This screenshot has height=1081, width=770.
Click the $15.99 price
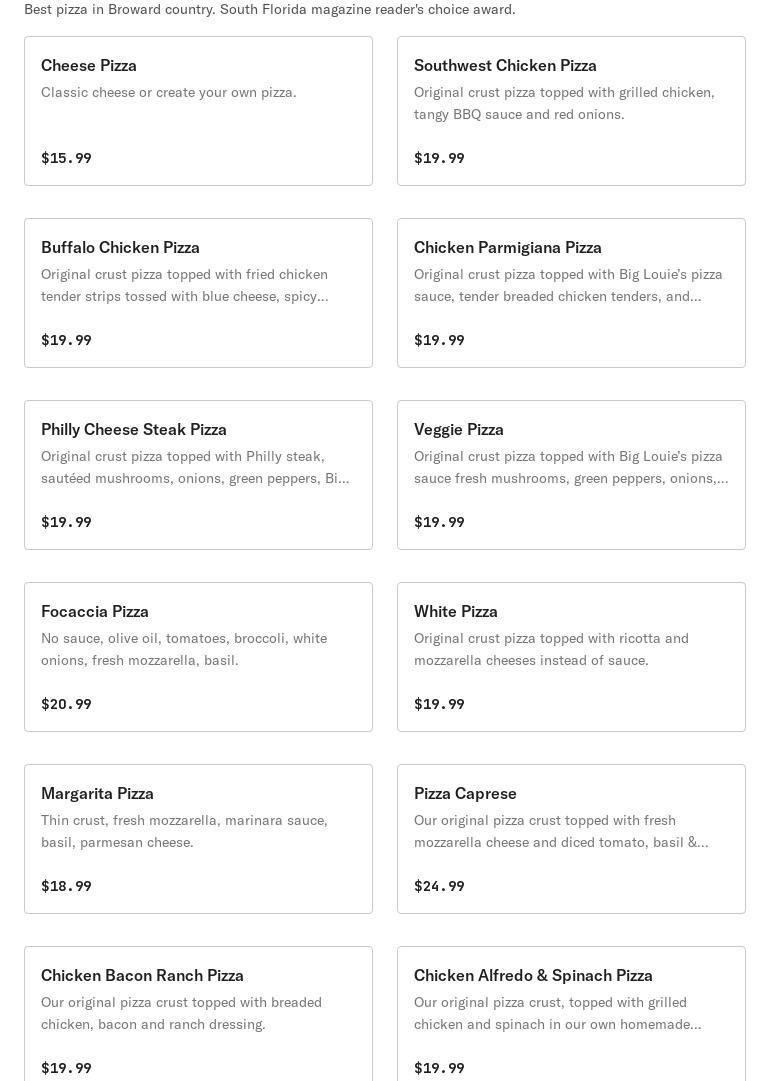[66, 158]
